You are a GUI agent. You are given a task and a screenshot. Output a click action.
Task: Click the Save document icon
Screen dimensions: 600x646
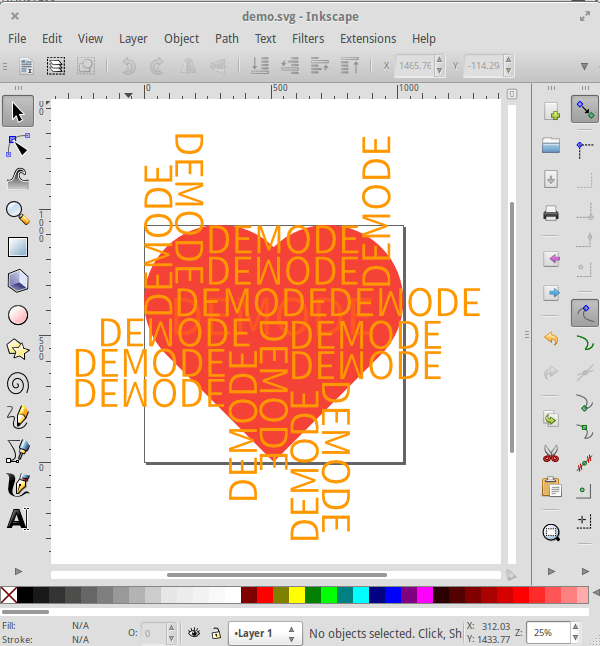coord(551,179)
